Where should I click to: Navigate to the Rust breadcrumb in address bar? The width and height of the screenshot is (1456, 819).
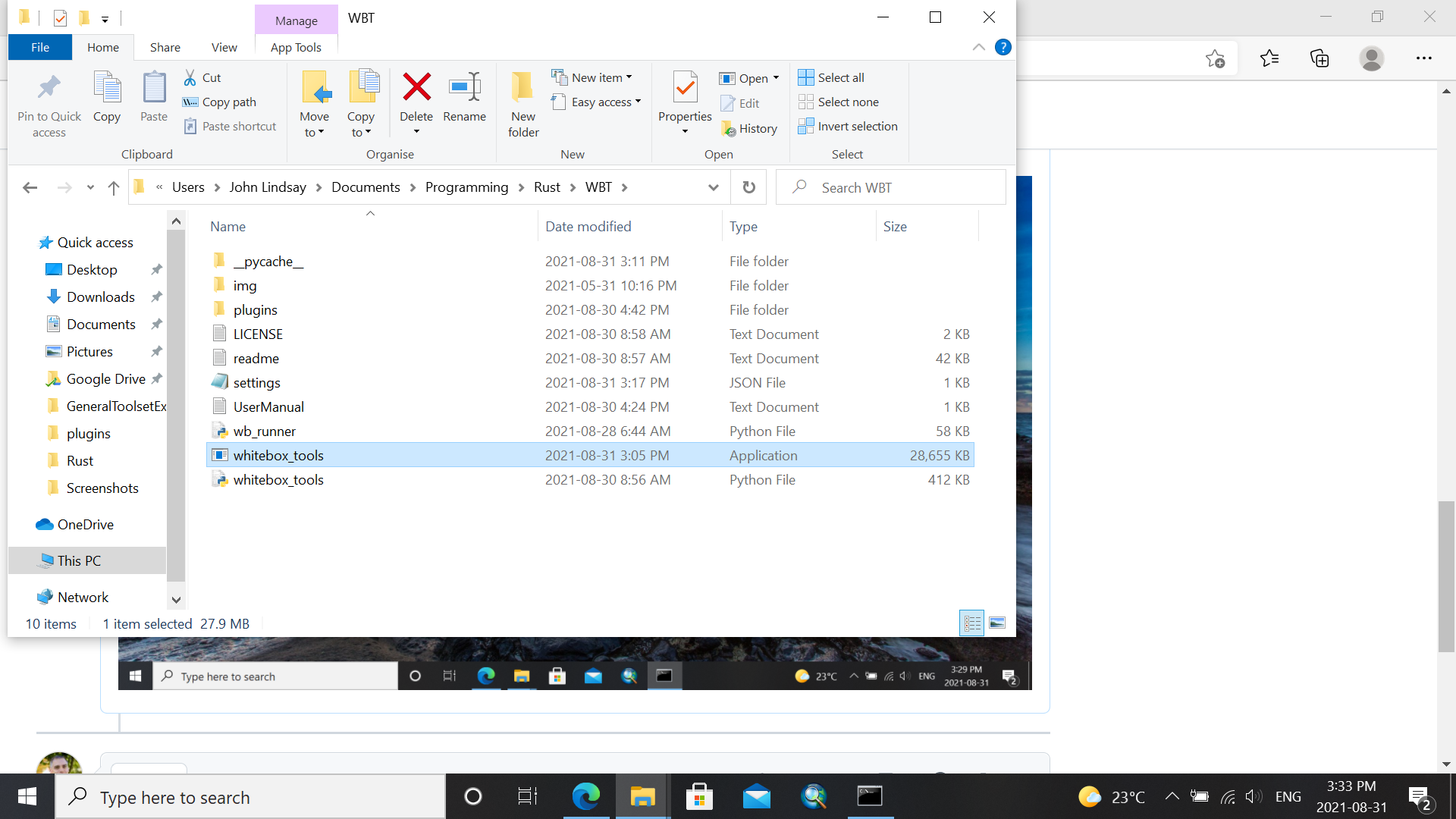pyautogui.click(x=548, y=187)
